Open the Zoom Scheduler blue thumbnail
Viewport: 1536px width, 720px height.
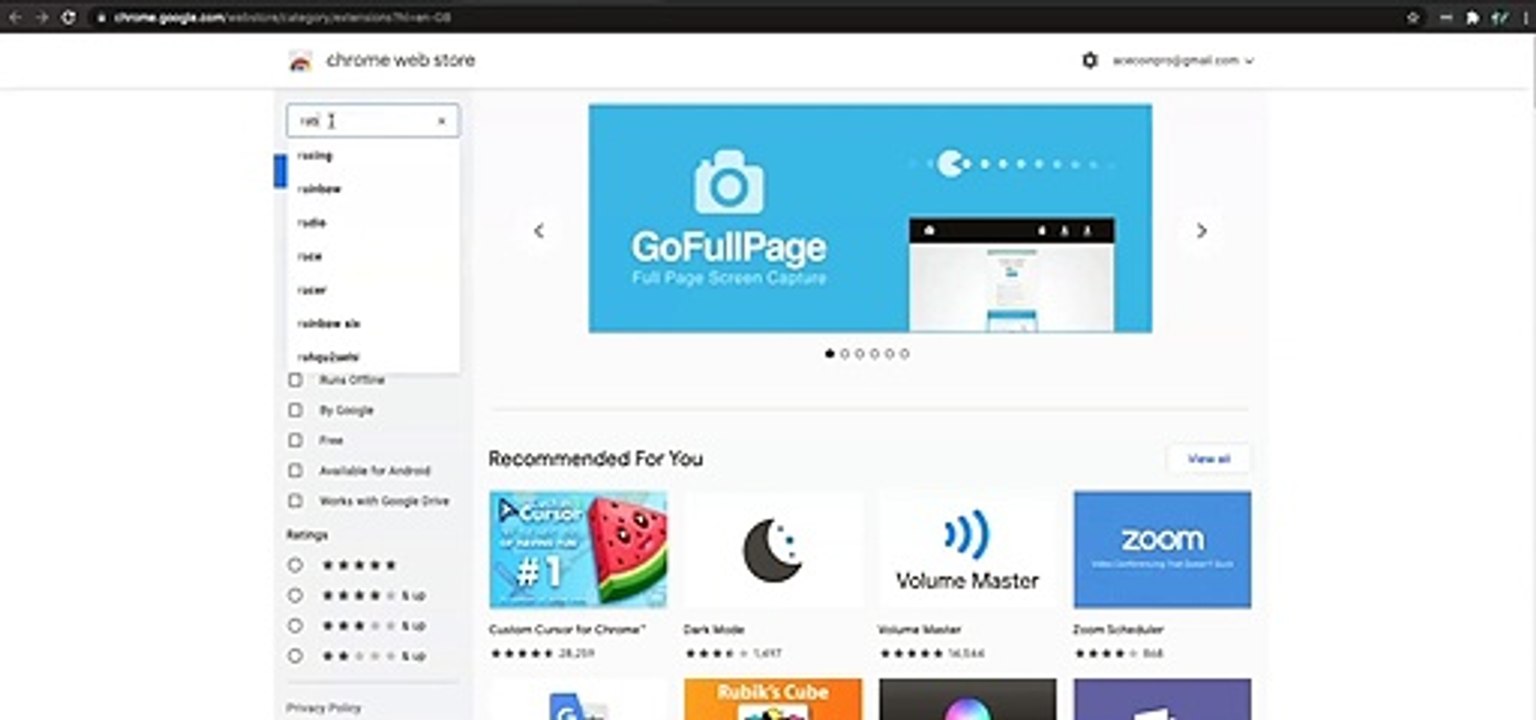click(1162, 549)
